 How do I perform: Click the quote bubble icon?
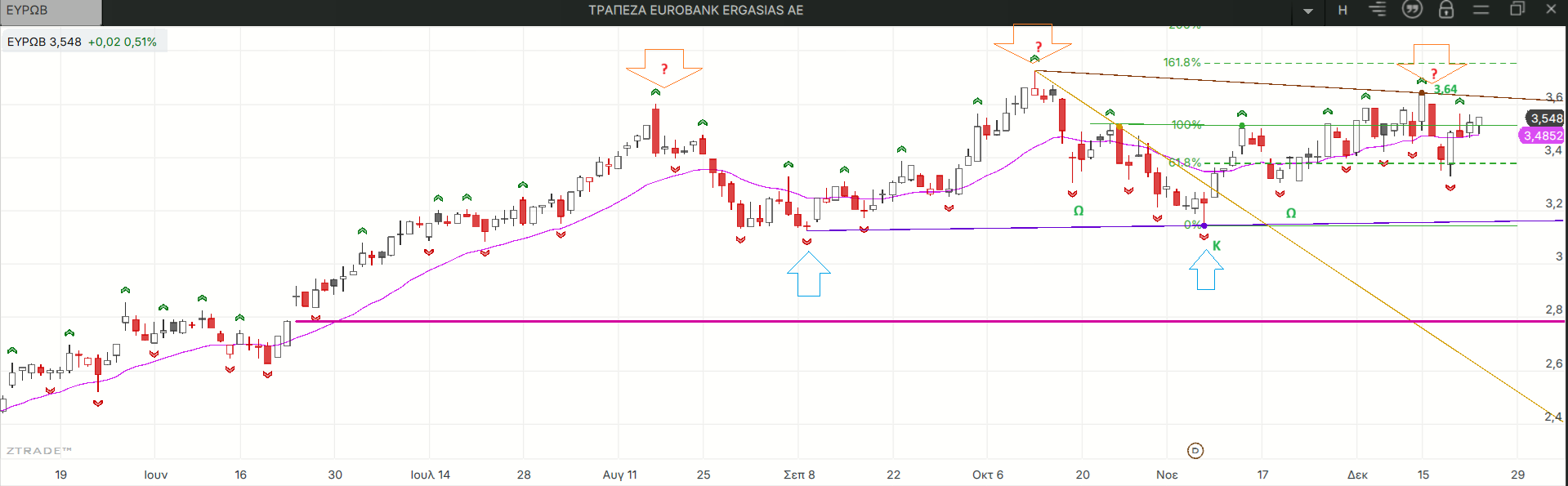pos(1412,10)
